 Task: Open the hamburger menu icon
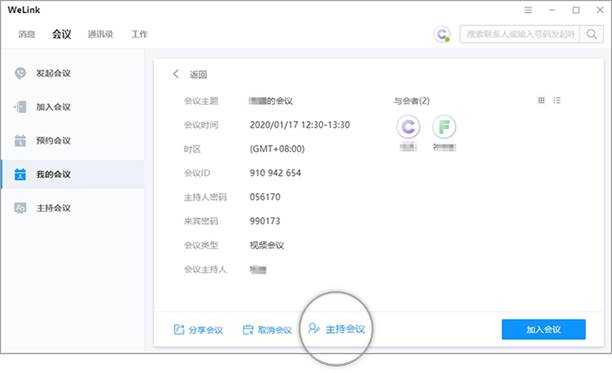pos(528,10)
